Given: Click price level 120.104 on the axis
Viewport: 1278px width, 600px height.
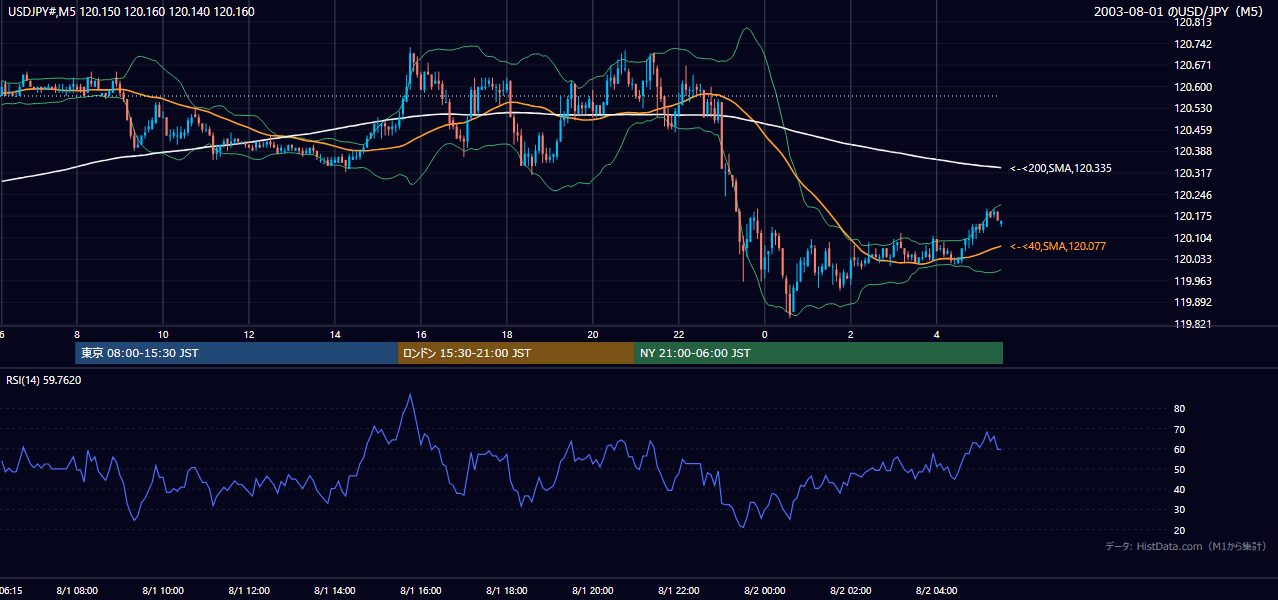Looking at the screenshot, I should tap(1194, 238).
